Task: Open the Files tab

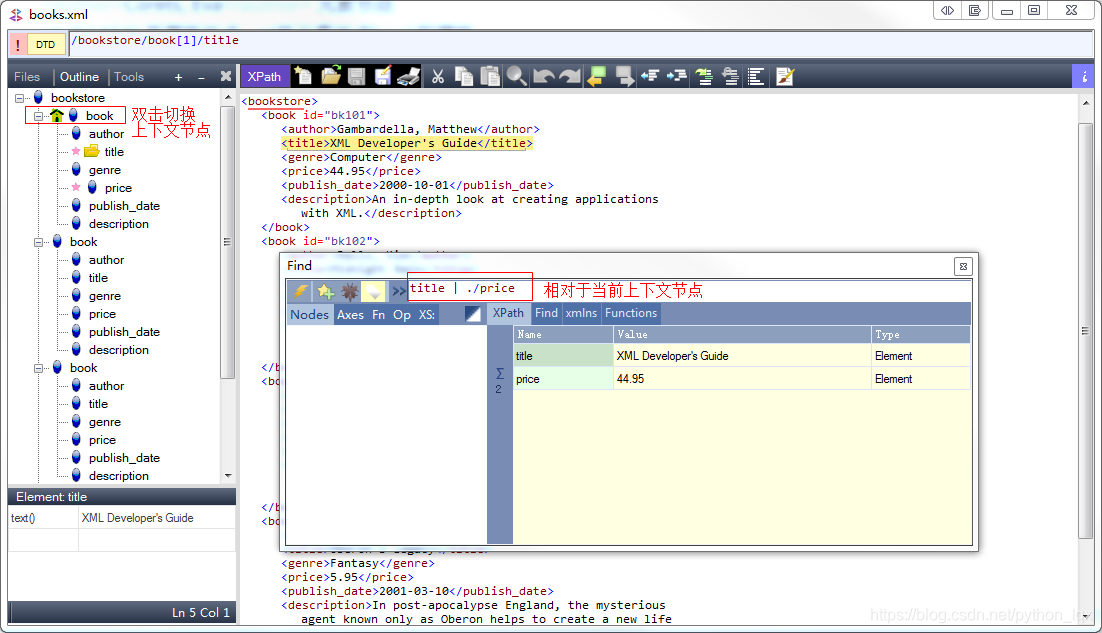Action: click(x=27, y=77)
